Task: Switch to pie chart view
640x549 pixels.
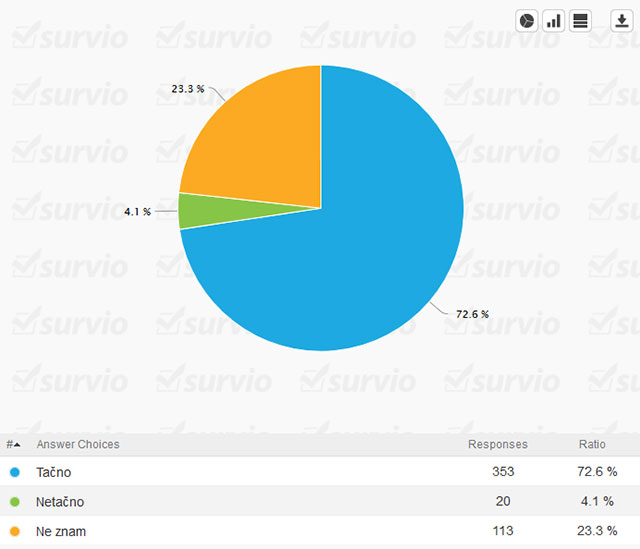Action: (x=527, y=21)
